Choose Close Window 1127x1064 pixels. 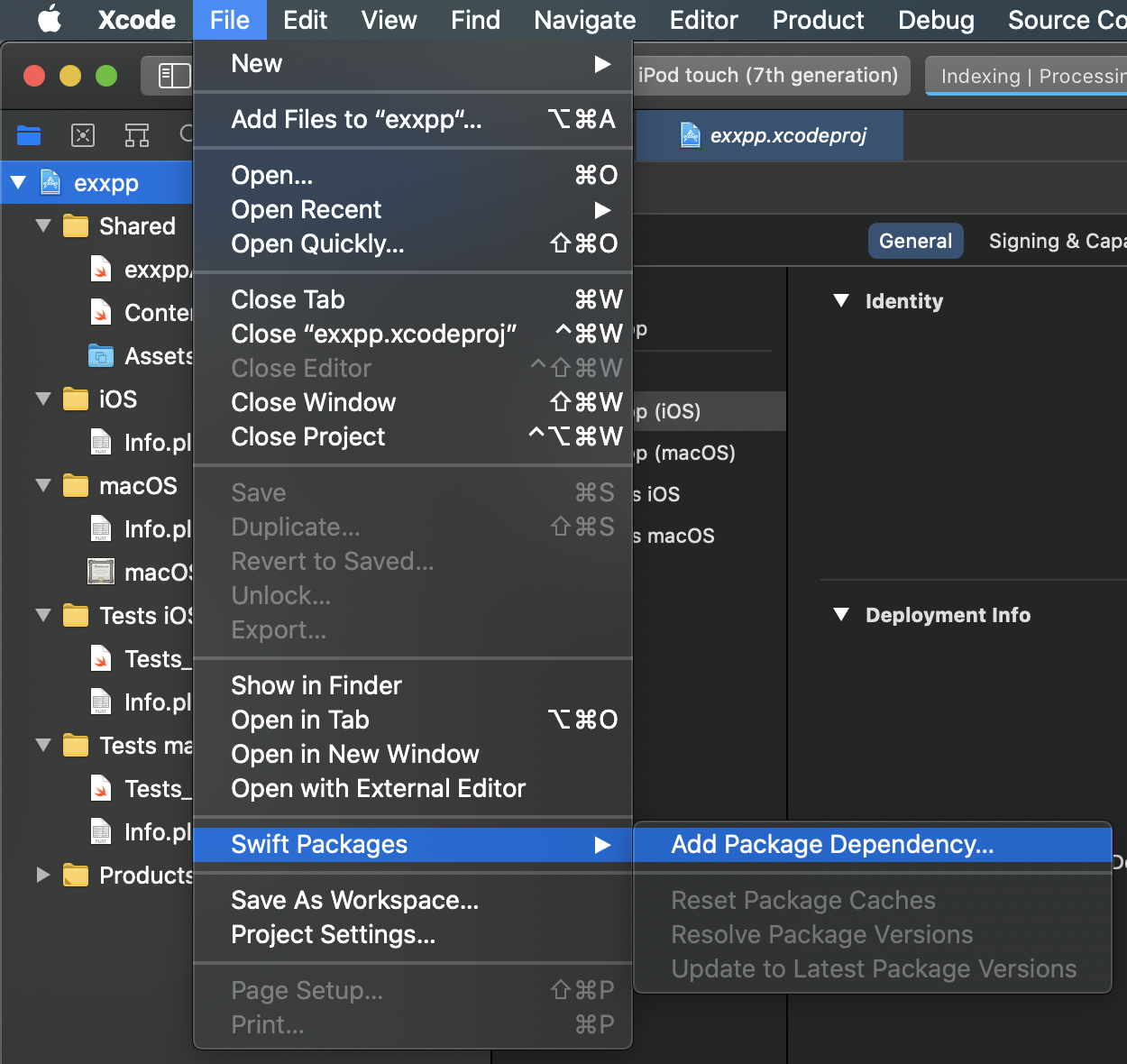[413, 402]
